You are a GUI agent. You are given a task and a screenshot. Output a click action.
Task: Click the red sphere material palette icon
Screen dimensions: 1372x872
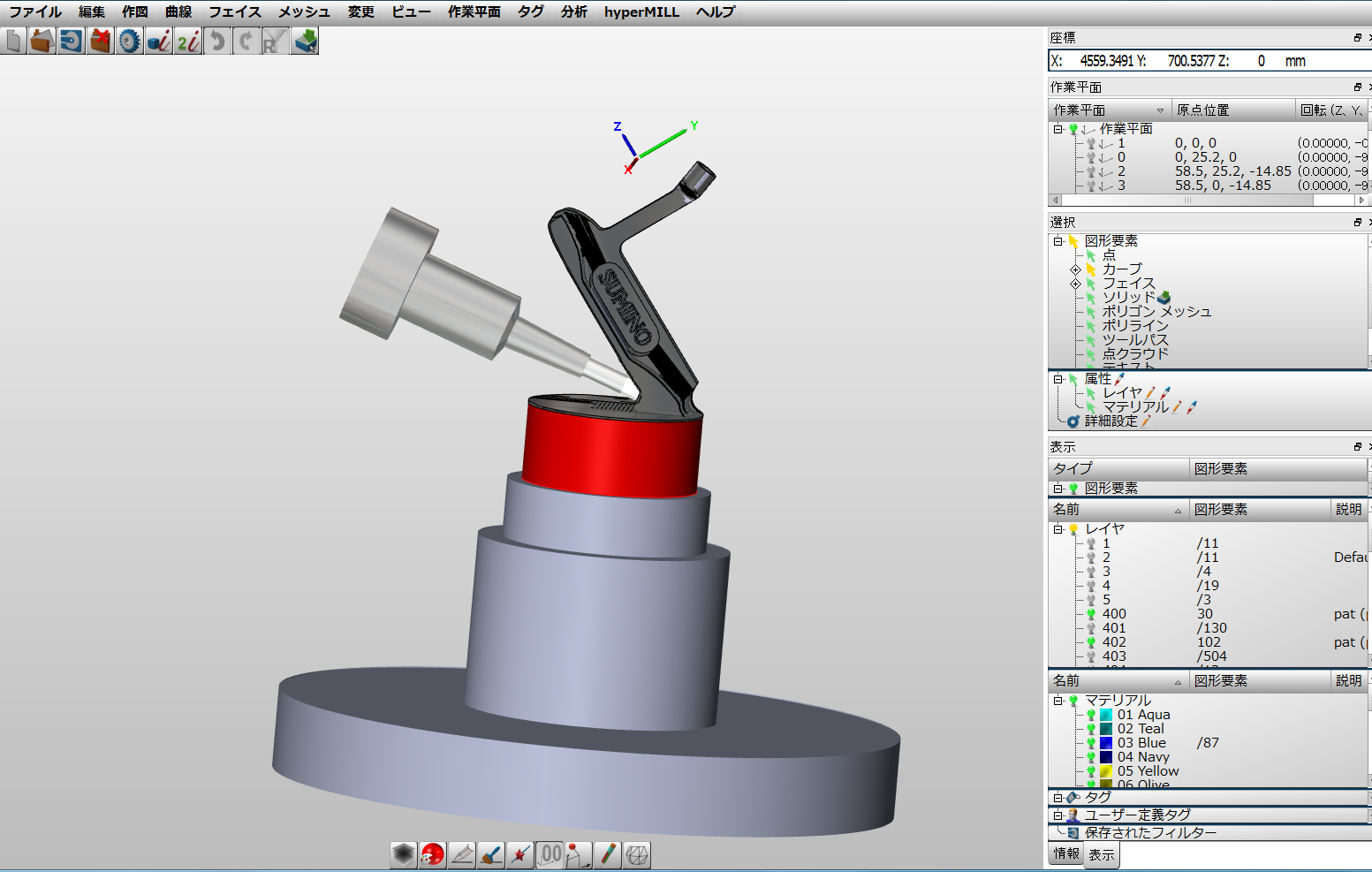pos(433,854)
